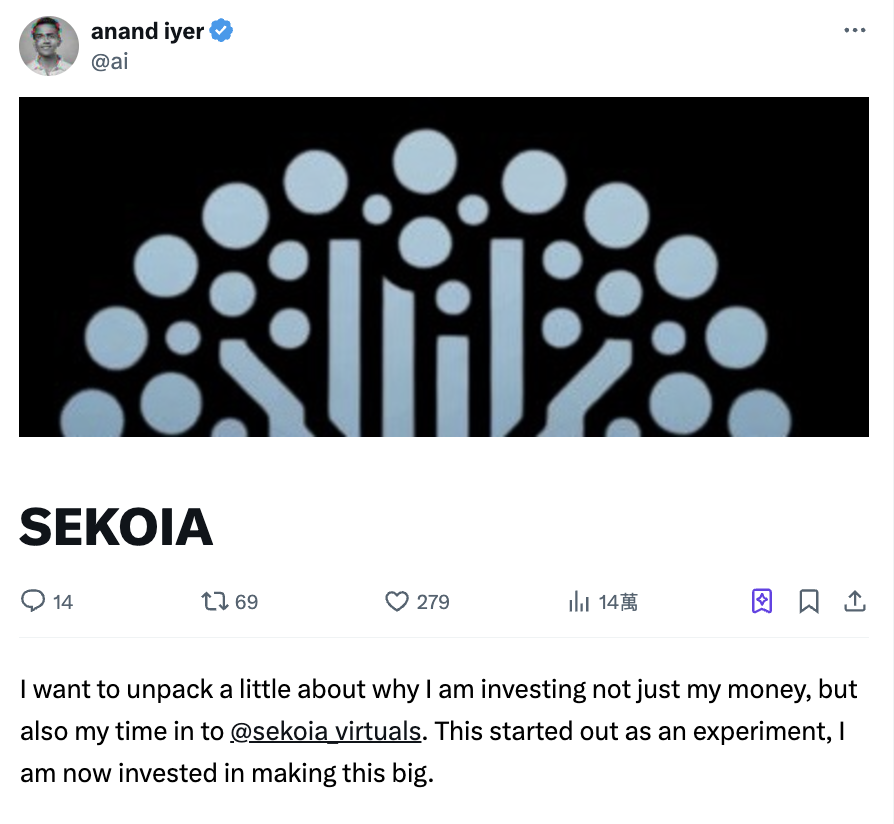Image resolution: width=894 pixels, height=824 pixels.
Task: Toggle the bookmark icon for this post
Action: [x=809, y=601]
